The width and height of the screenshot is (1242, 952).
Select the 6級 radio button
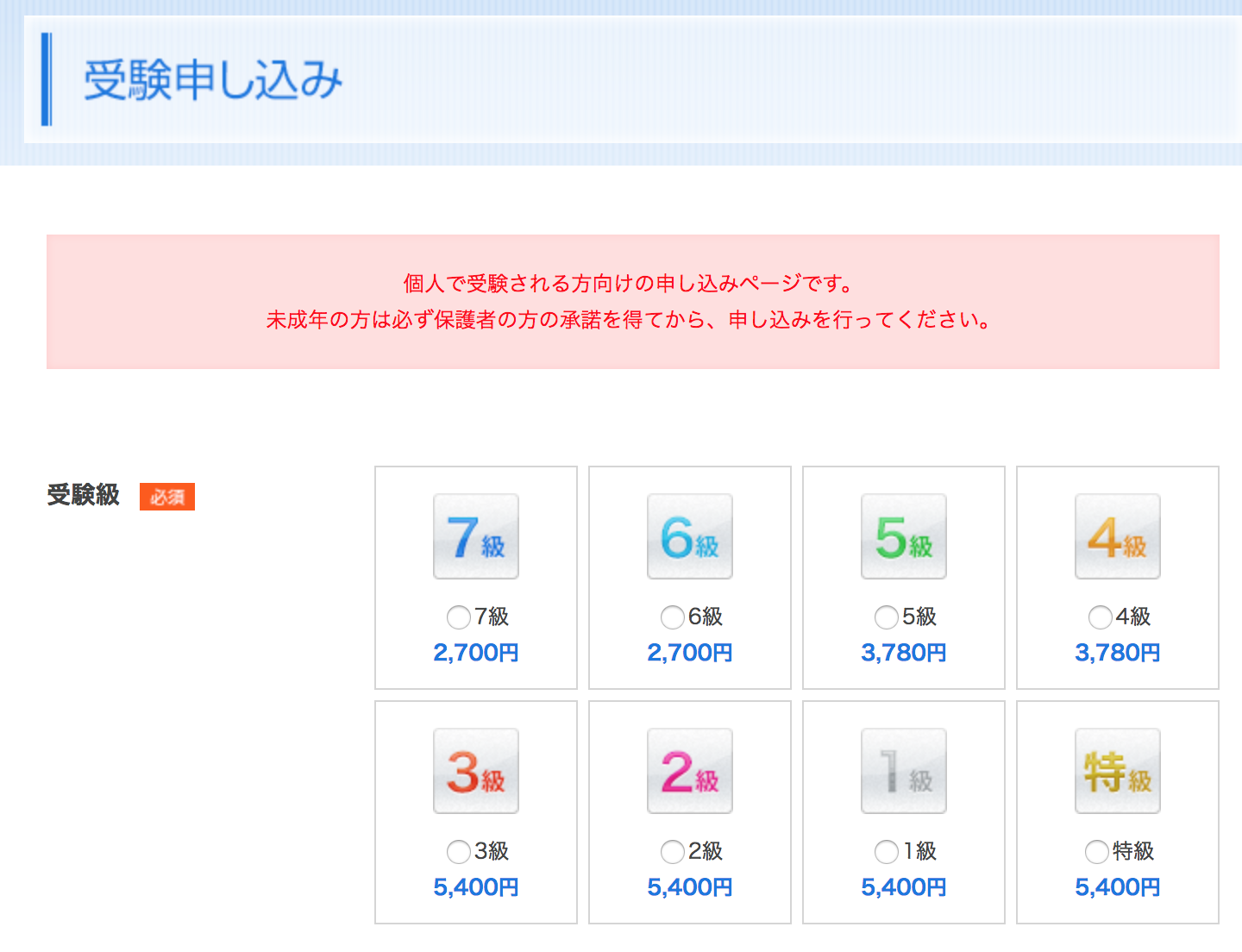[673, 617]
